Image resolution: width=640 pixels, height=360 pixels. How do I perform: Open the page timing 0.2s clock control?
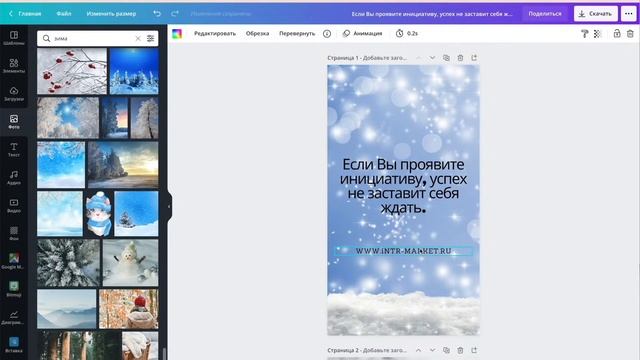point(407,33)
